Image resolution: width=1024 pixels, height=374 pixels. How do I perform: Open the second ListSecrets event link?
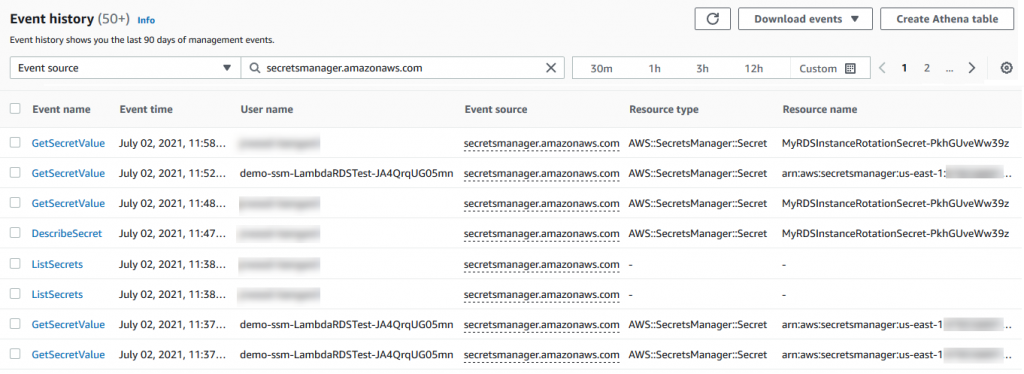coord(57,294)
